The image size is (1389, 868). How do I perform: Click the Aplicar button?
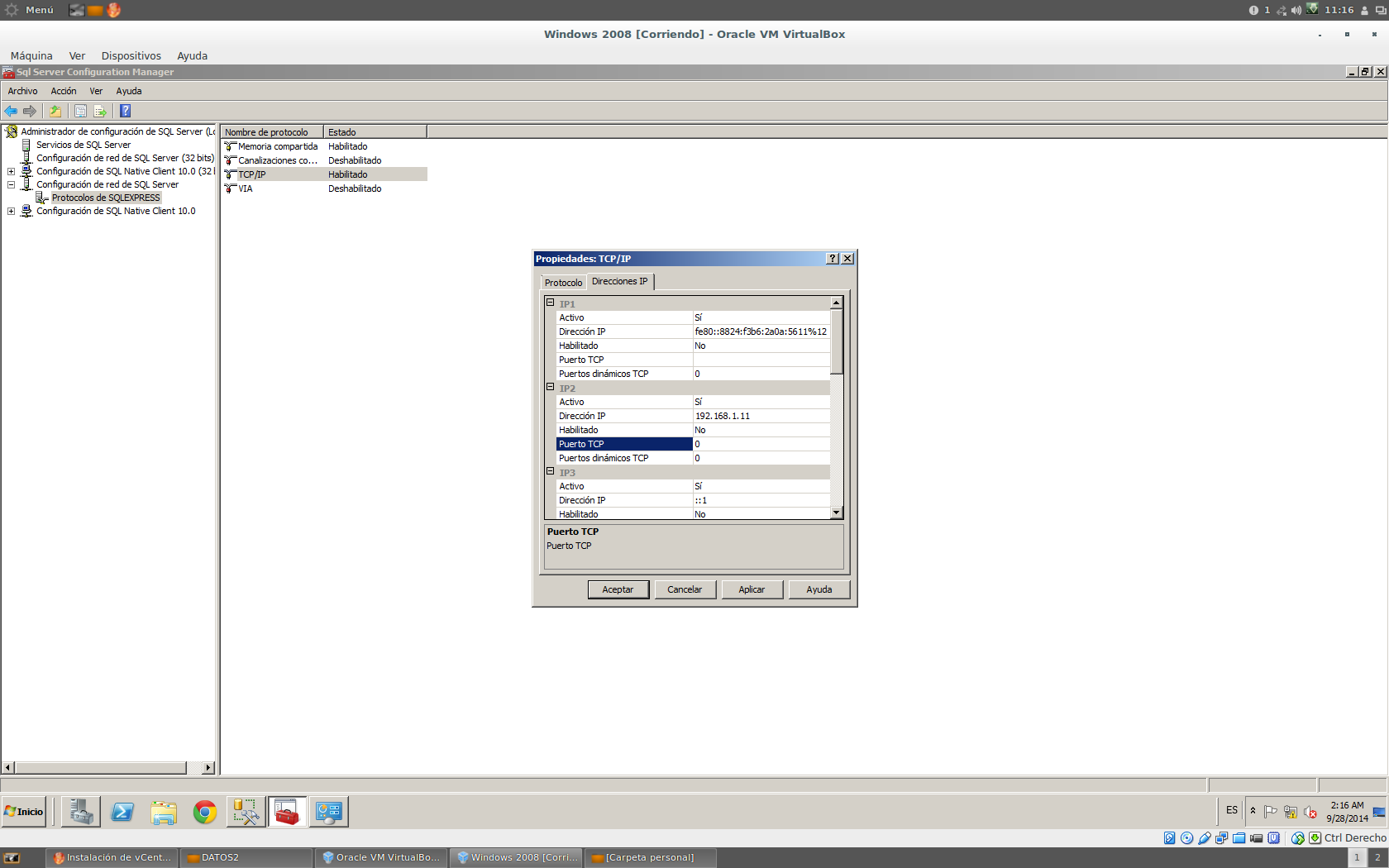pos(752,589)
